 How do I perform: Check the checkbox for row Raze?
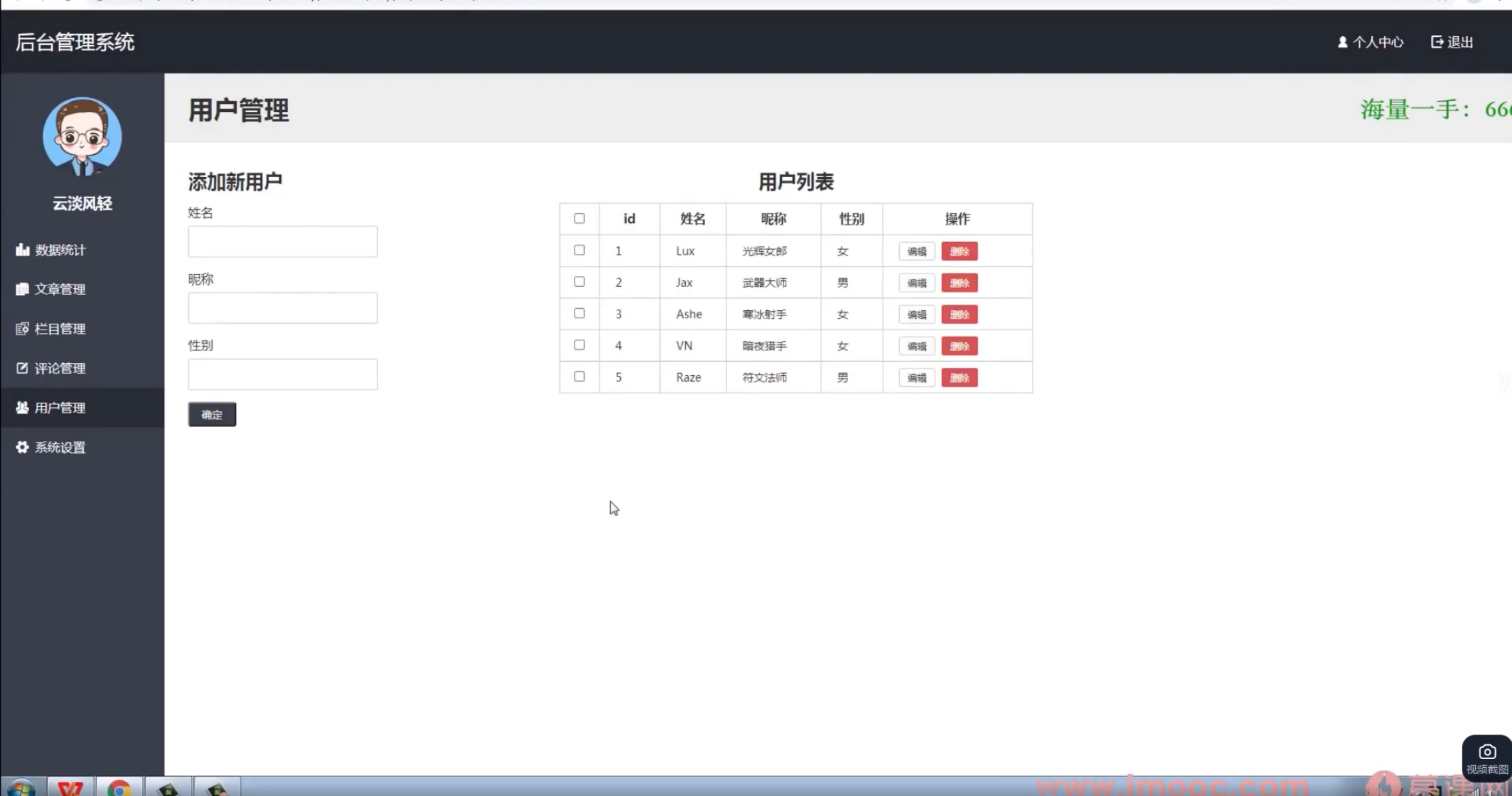(579, 376)
